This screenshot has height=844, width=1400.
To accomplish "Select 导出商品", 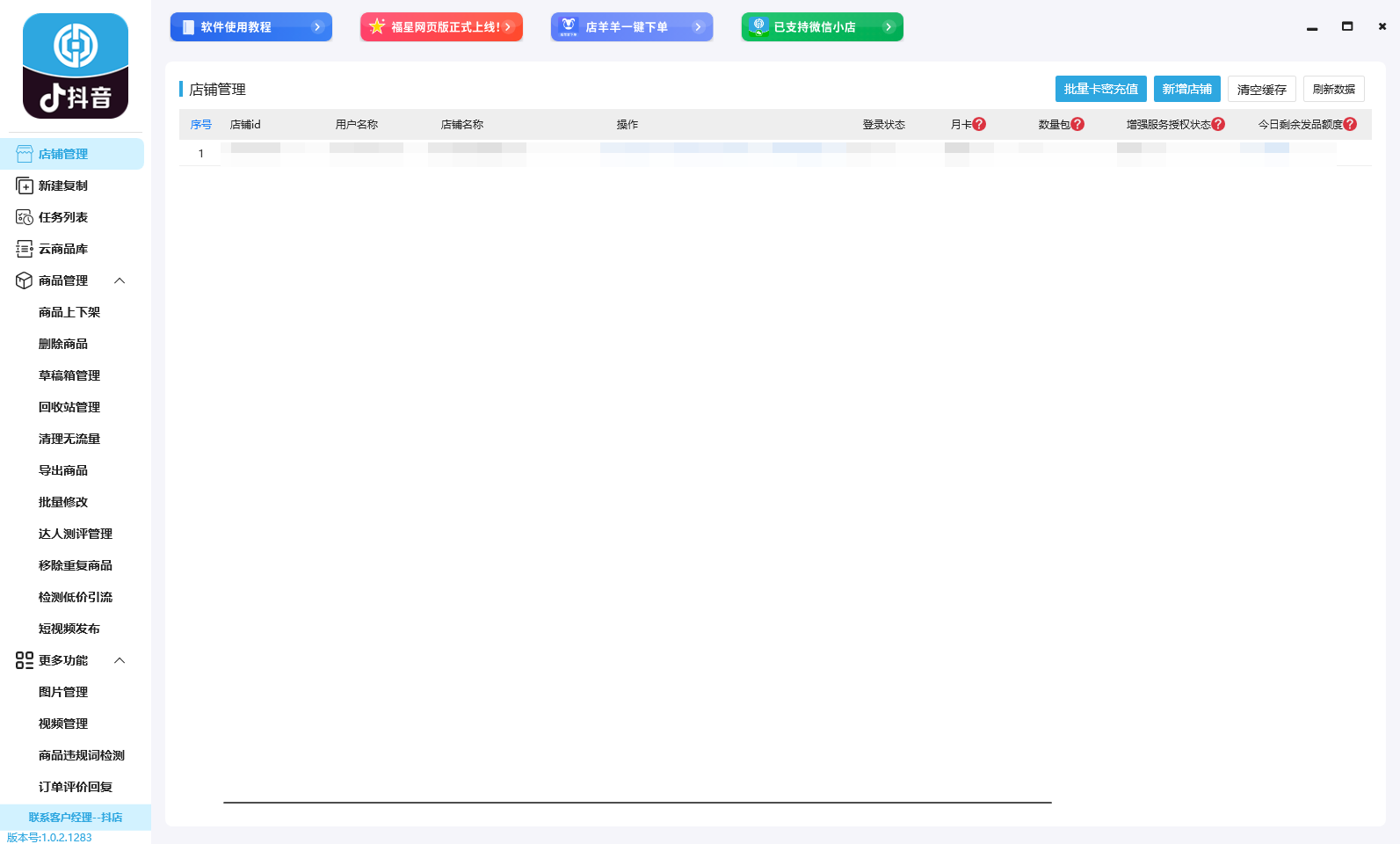I will [63, 470].
